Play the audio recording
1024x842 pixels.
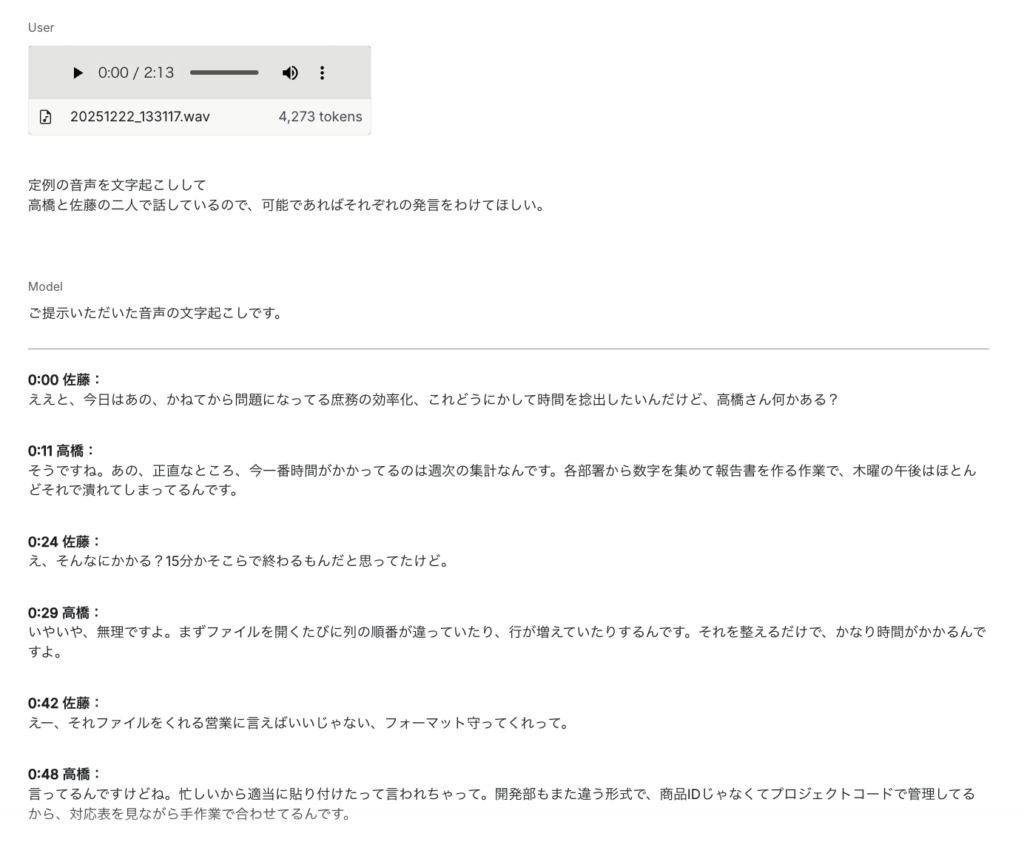point(79,73)
